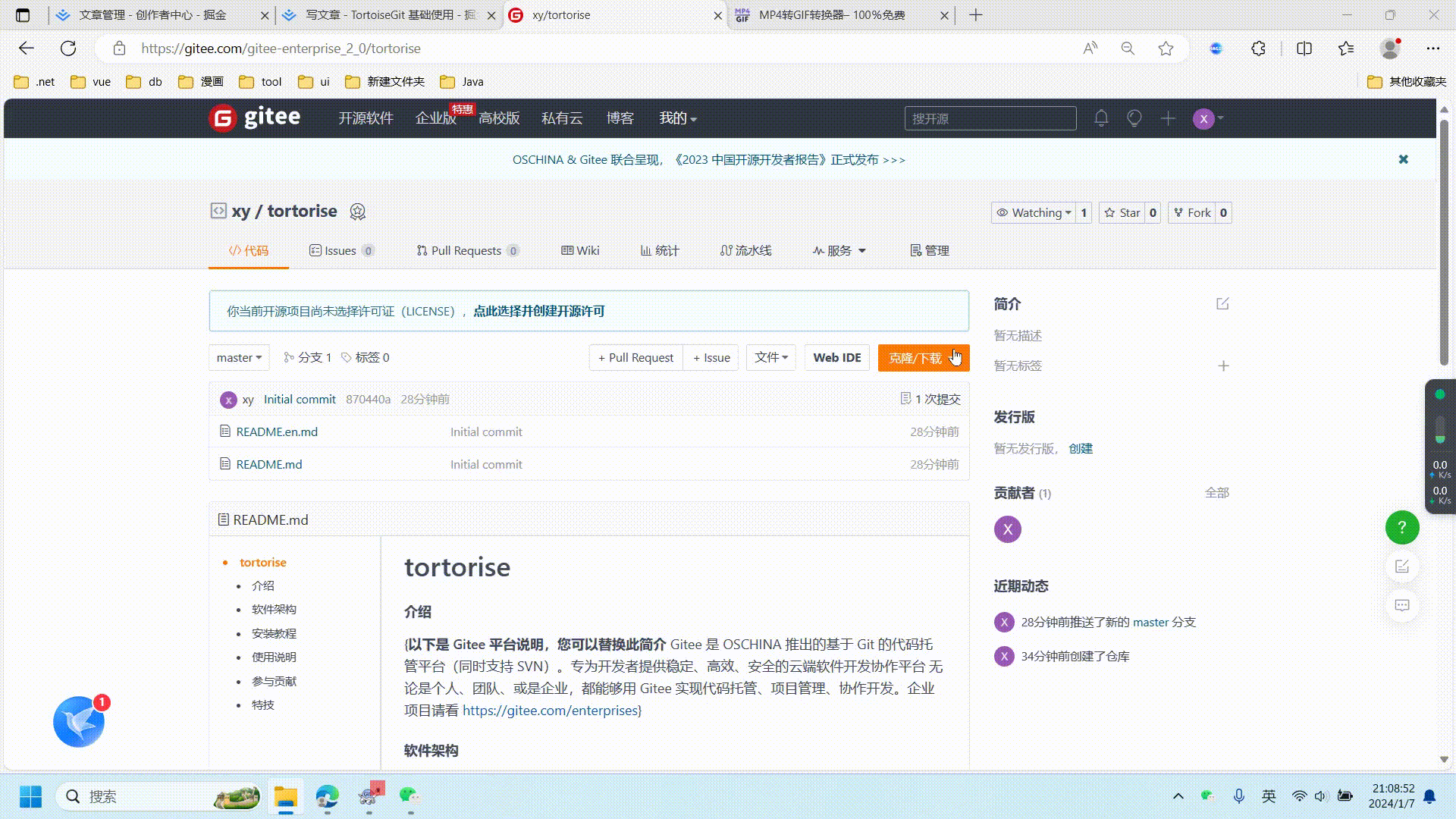Open the contributor X avatar
The image size is (1456, 819).
point(1008,529)
